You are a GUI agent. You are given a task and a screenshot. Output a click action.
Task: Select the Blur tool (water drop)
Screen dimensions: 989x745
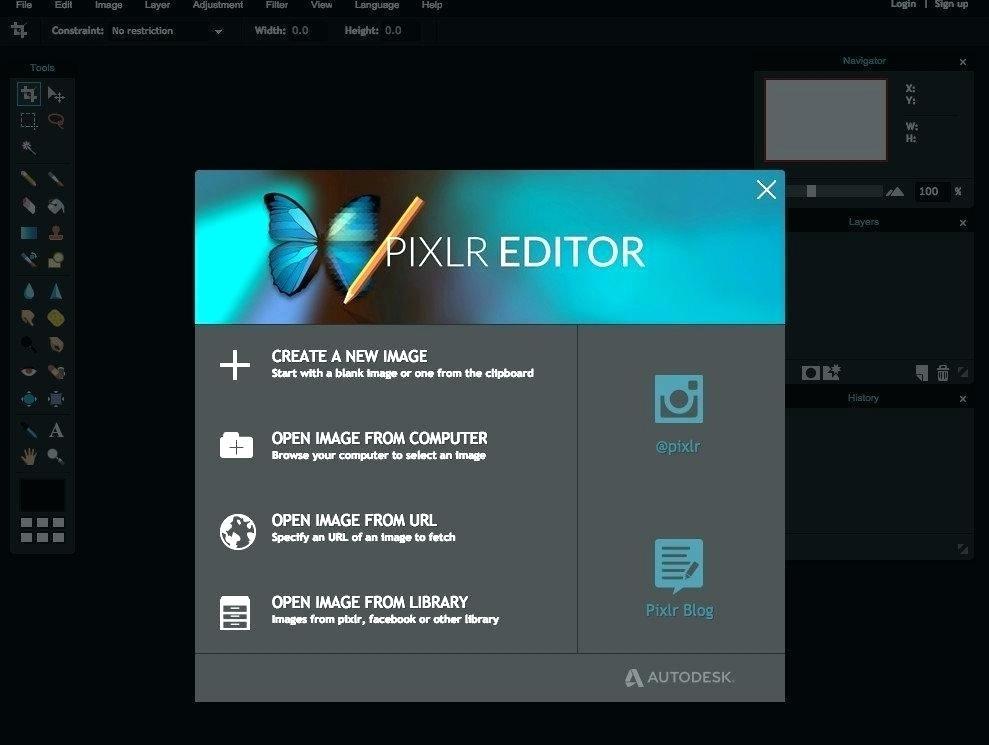[29, 291]
